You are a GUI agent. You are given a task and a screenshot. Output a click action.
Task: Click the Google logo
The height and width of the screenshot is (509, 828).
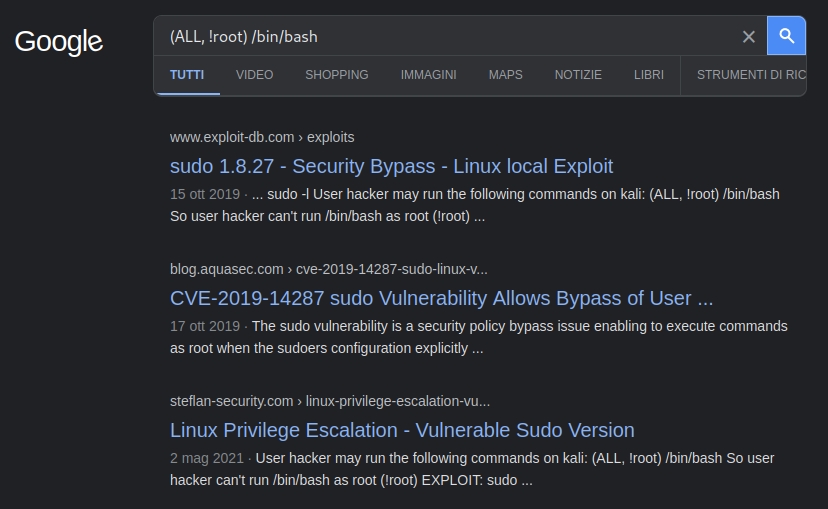pyautogui.click(x=59, y=41)
